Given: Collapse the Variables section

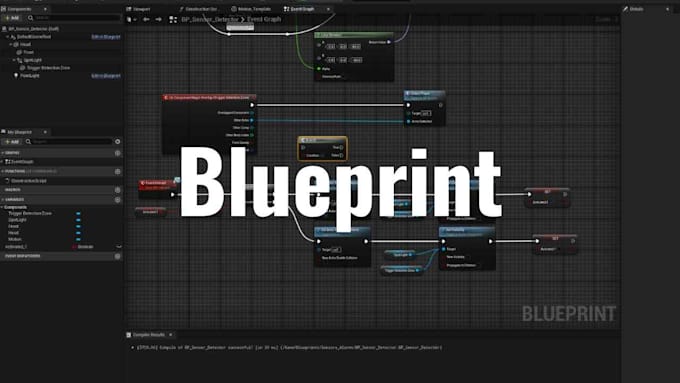Looking at the screenshot, I should click(3, 200).
